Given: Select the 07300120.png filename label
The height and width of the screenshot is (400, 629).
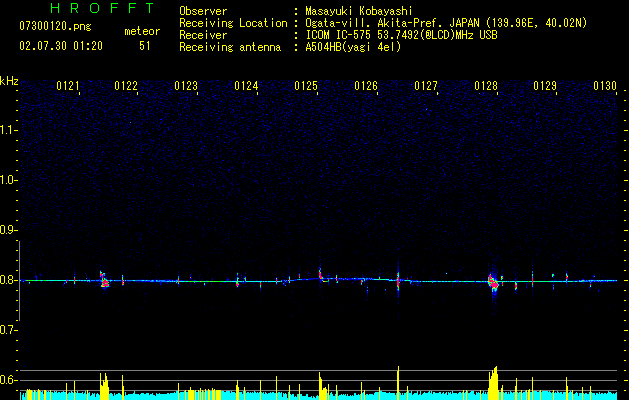Looking at the screenshot, I should click(55, 26).
